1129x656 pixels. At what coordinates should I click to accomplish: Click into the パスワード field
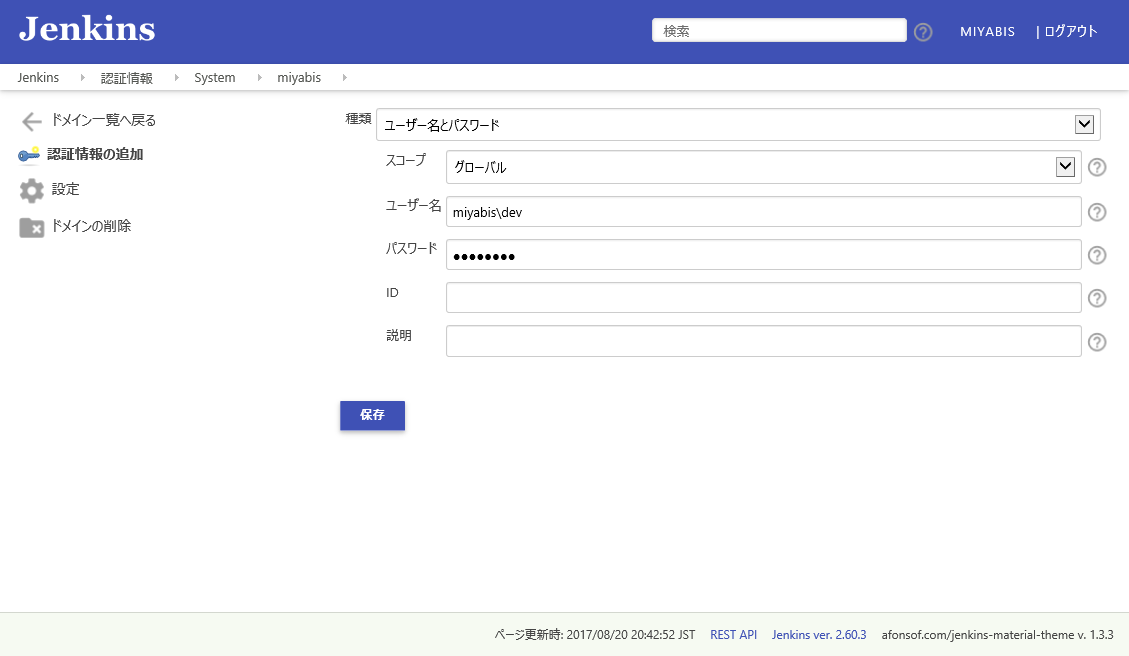pyautogui.click(x=763, y=255)
